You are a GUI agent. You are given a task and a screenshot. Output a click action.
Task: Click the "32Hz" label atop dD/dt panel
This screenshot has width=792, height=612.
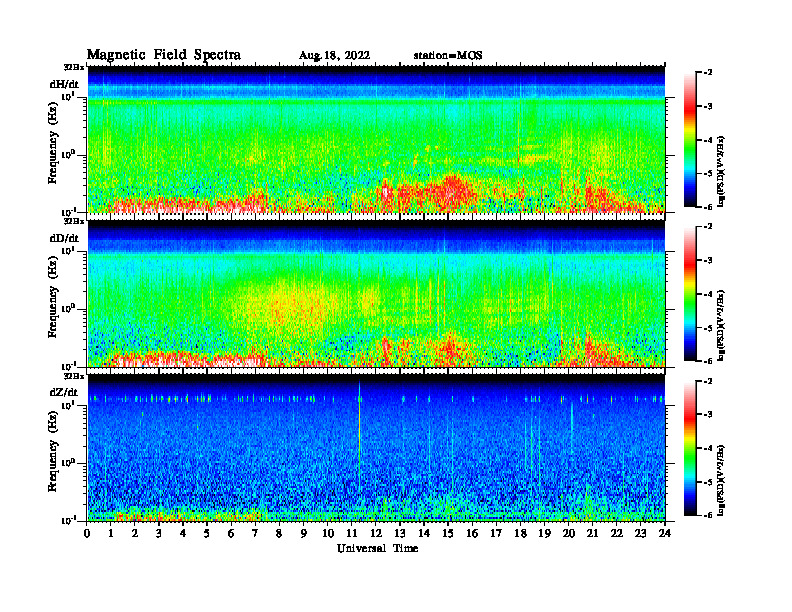tap(73, 221)
